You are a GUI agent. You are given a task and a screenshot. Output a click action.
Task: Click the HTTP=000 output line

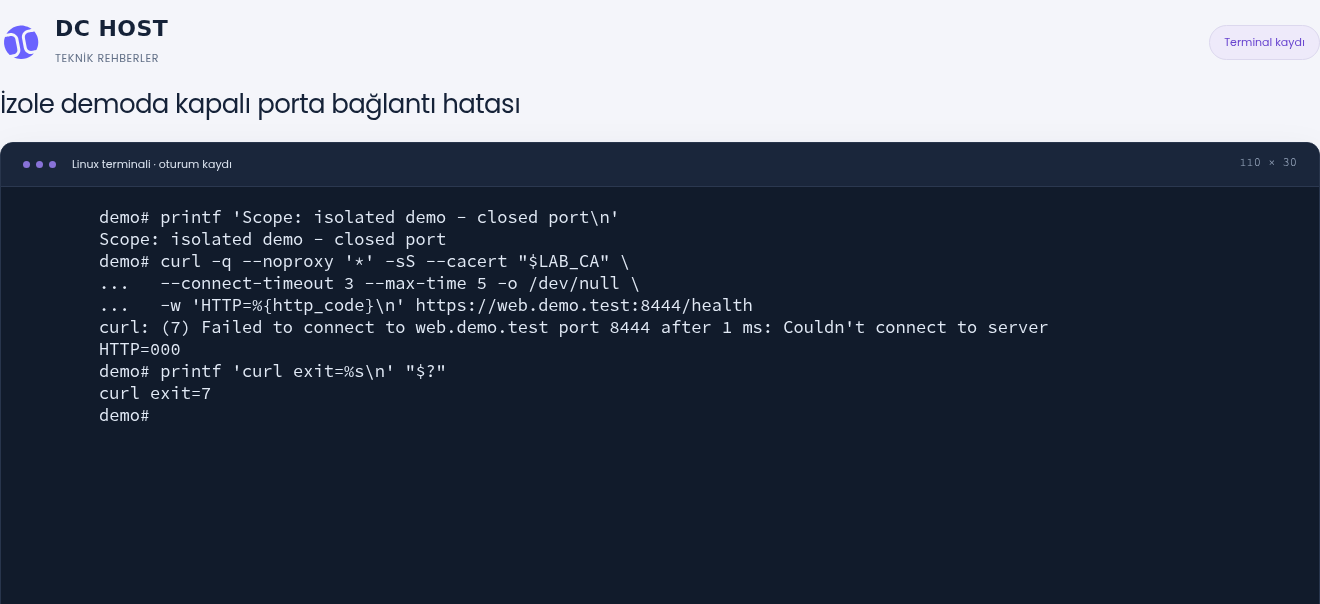pyautogui.click(x=140, y=349)
